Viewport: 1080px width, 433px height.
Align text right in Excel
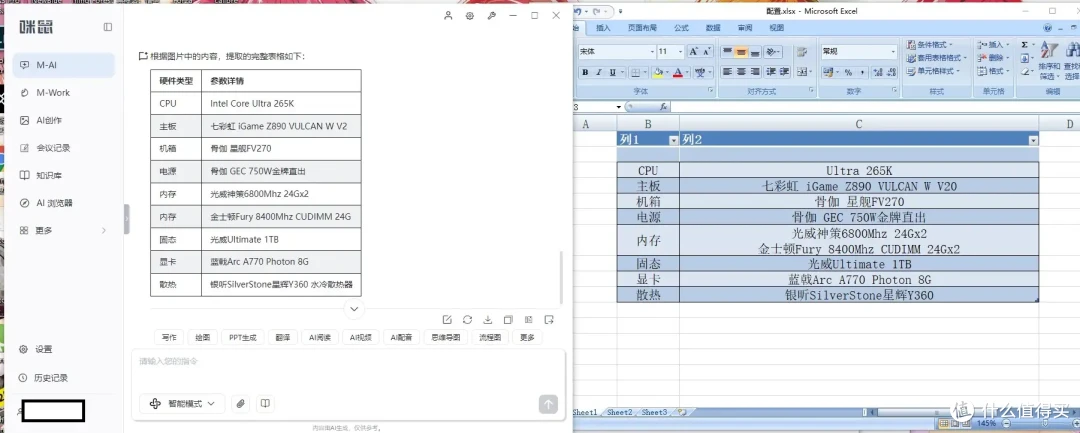[x=755, y=72]
